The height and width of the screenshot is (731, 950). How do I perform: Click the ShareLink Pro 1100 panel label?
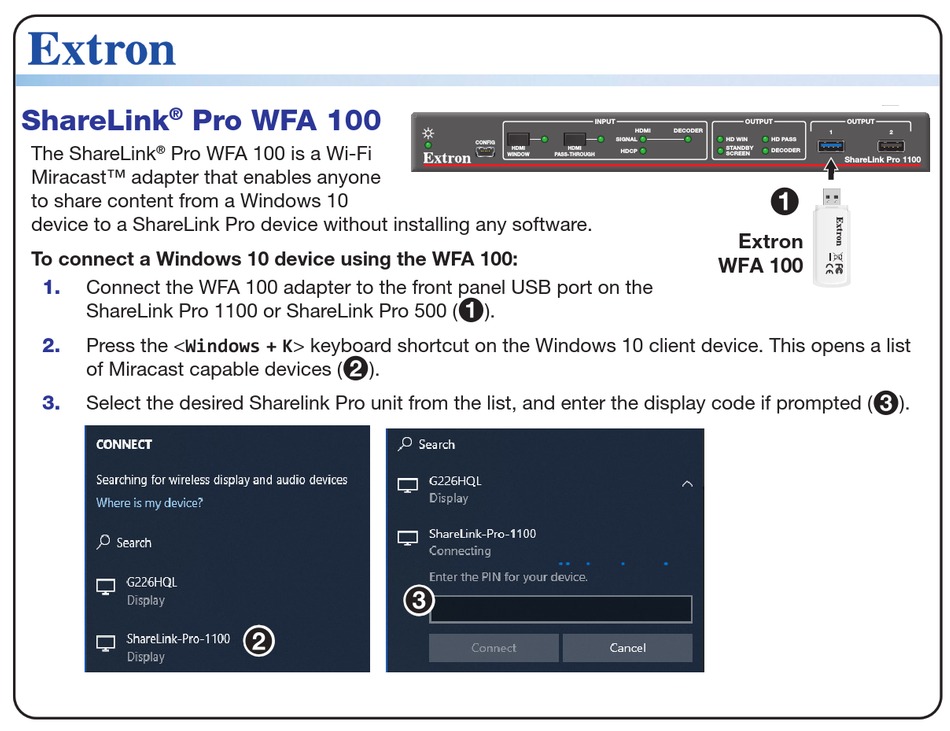882,160
